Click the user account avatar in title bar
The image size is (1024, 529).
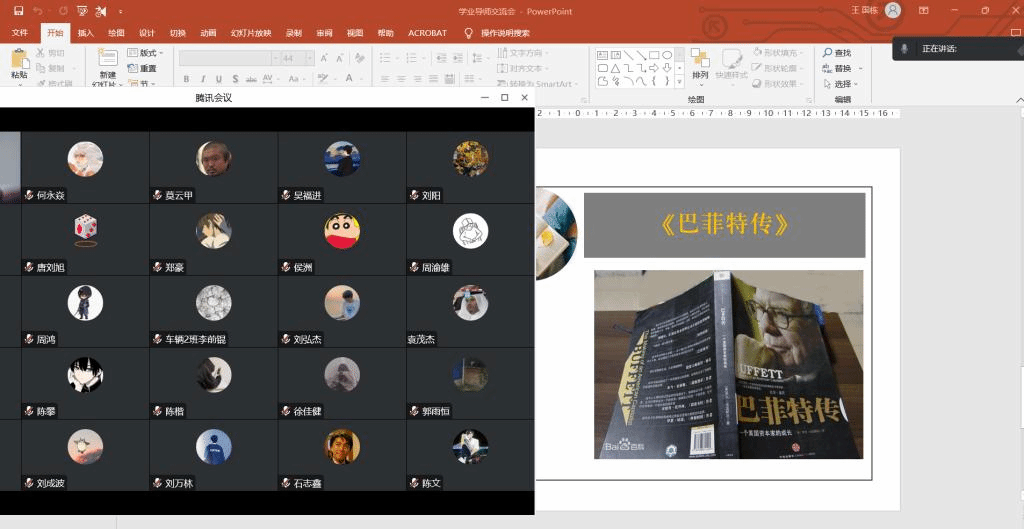click(893, 10)
